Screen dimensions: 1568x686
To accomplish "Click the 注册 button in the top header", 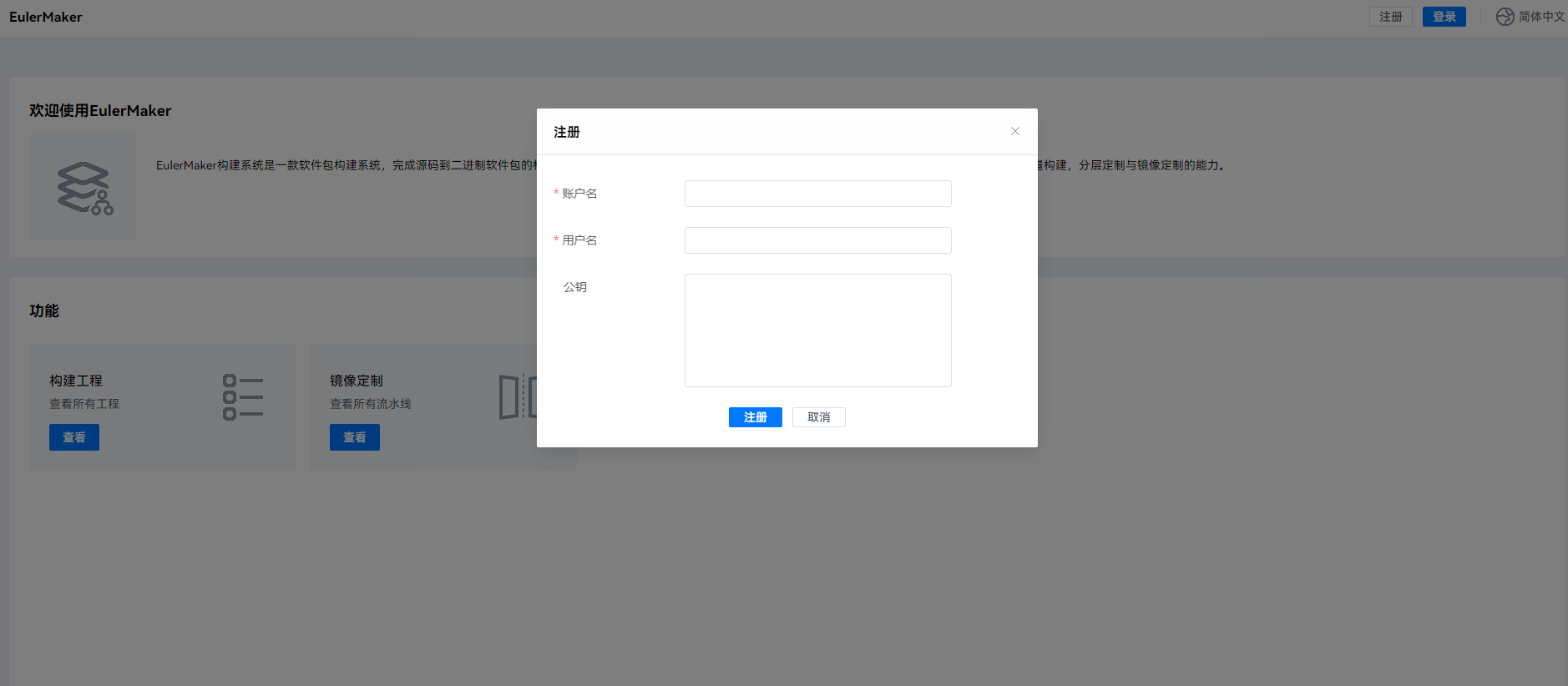I will [1390, 17].
